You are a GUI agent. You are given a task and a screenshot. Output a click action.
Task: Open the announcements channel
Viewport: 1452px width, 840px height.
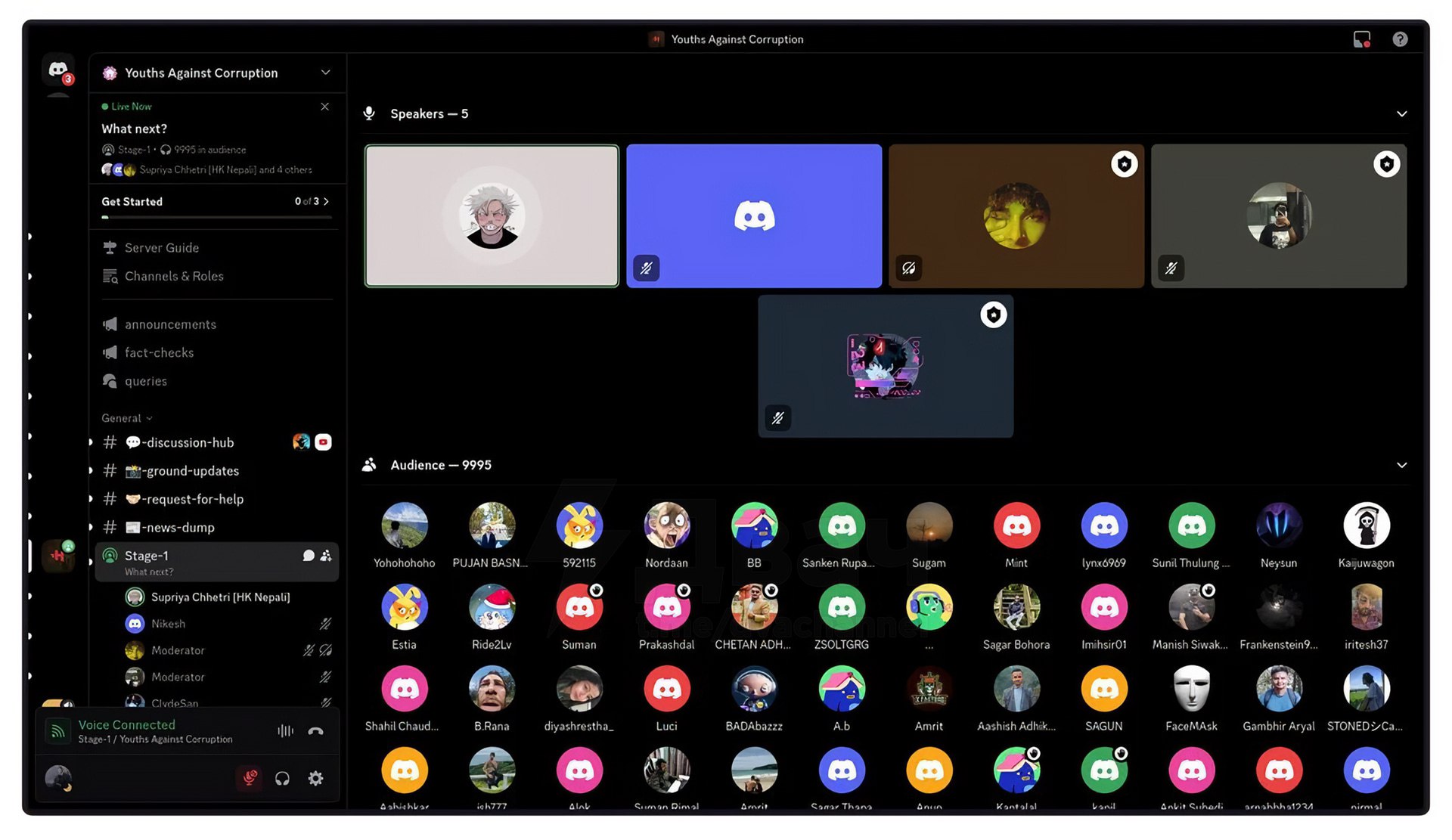[170, 324]
